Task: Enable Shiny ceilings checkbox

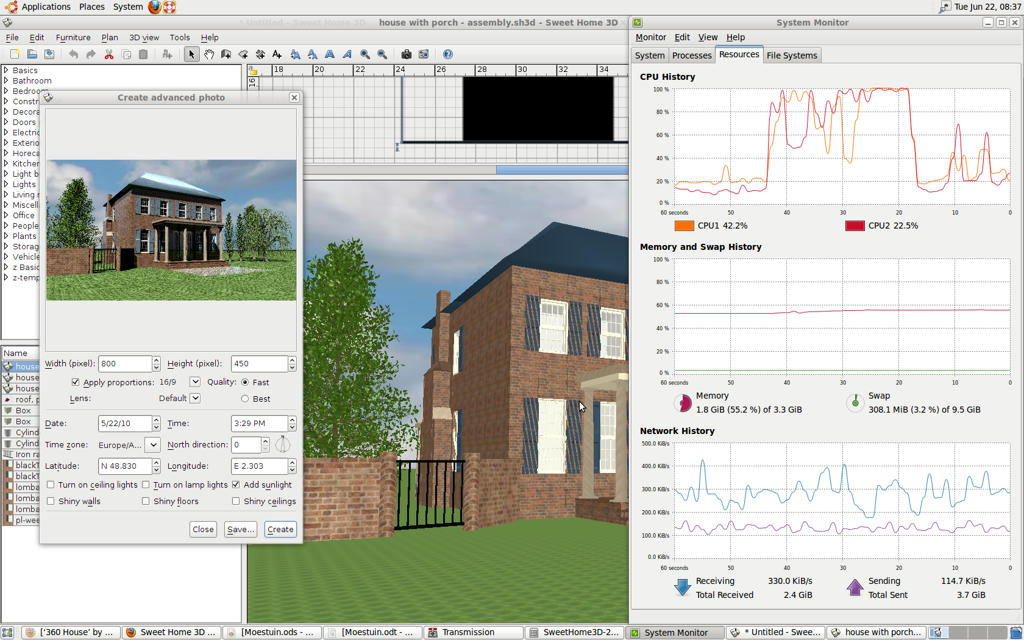Action: (x=236, y=501)
